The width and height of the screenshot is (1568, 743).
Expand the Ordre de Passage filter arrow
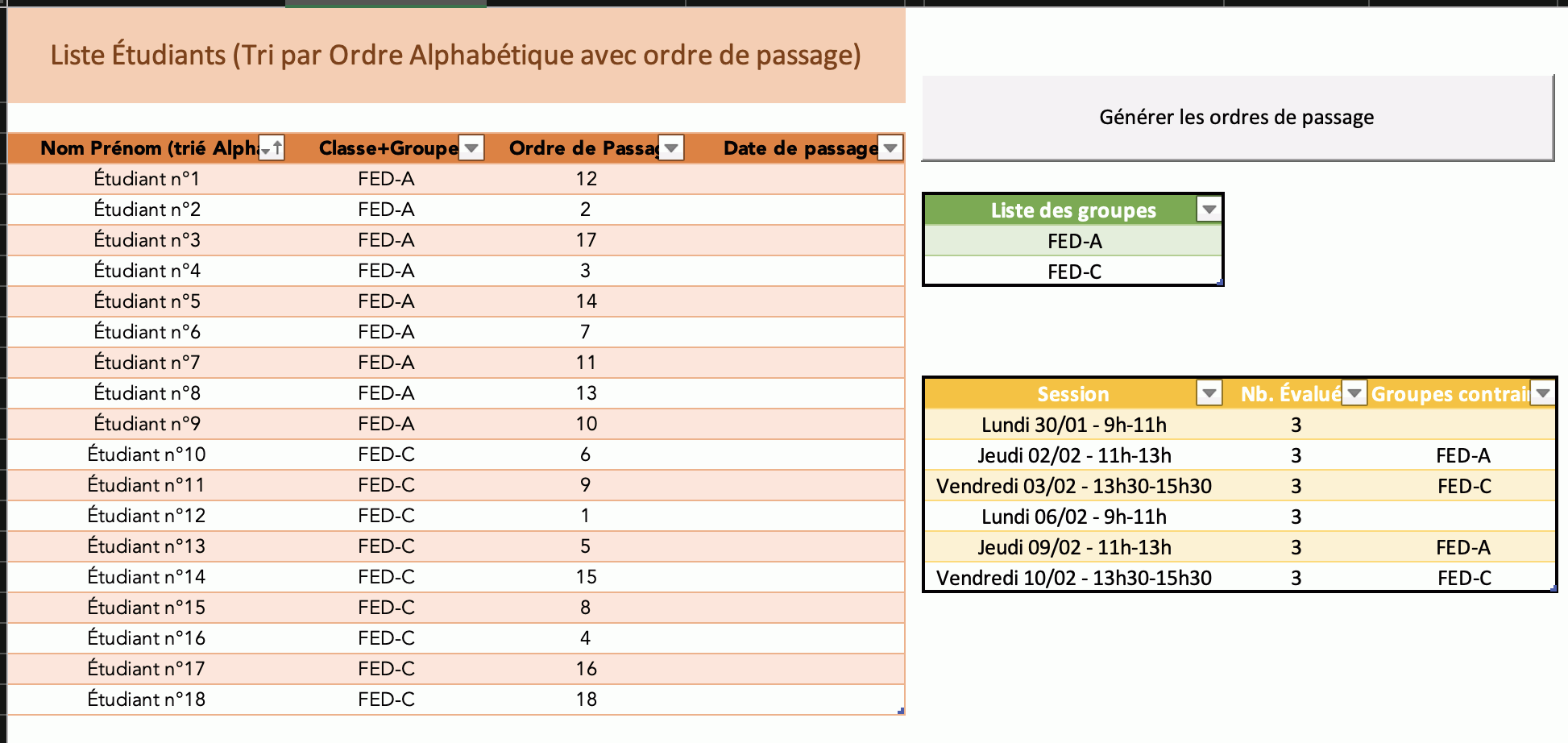point(671,148)
